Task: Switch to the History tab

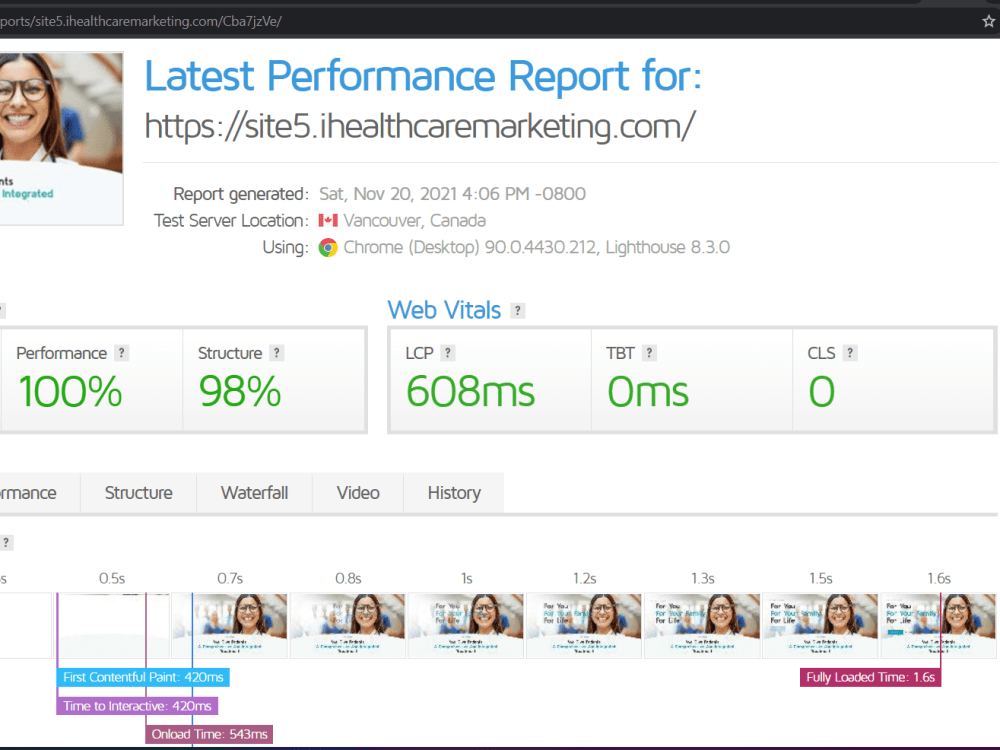Action: pos(454,493)
